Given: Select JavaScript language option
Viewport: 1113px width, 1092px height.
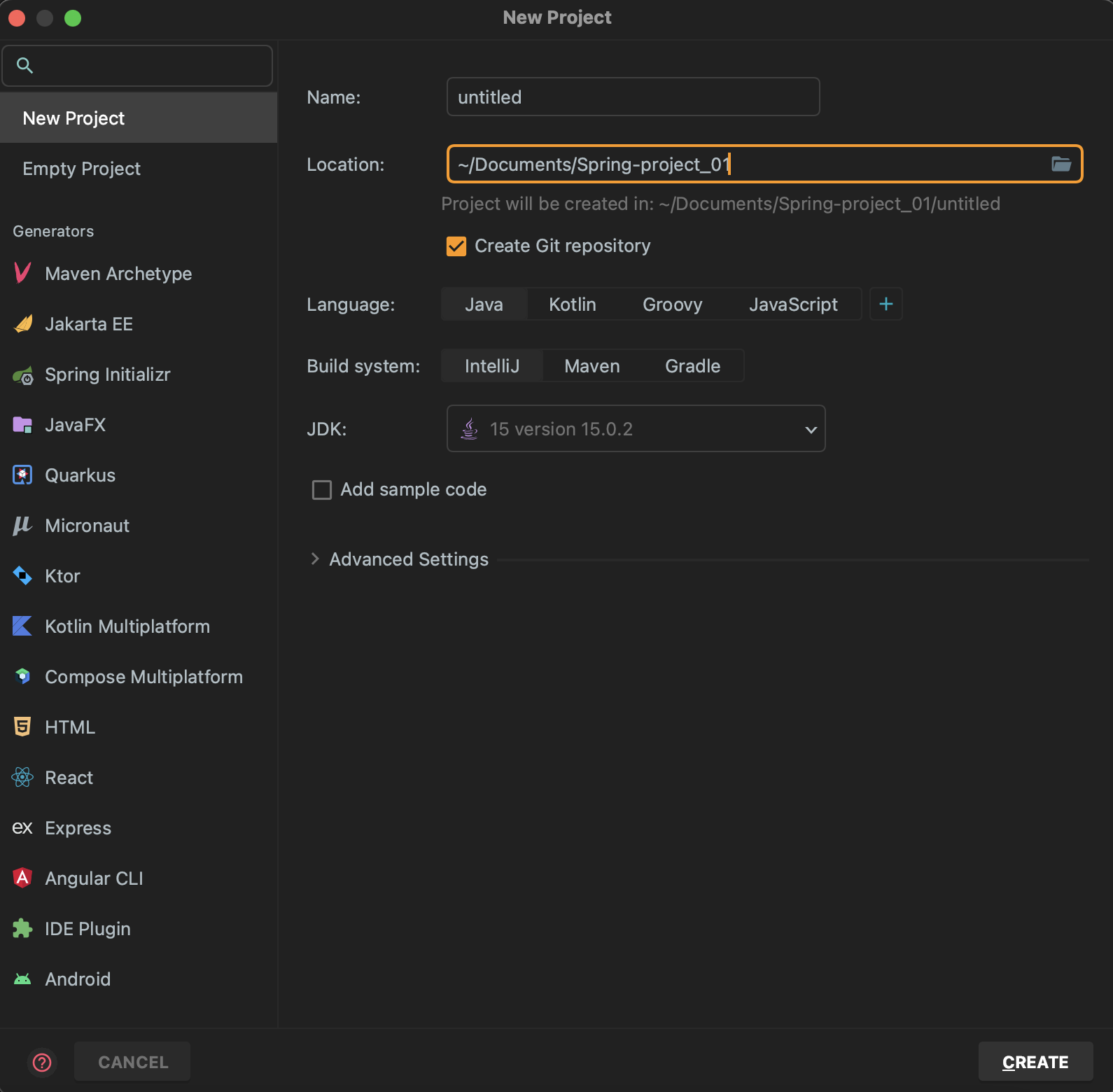Looking at the screenshot, I should [793, 304].
